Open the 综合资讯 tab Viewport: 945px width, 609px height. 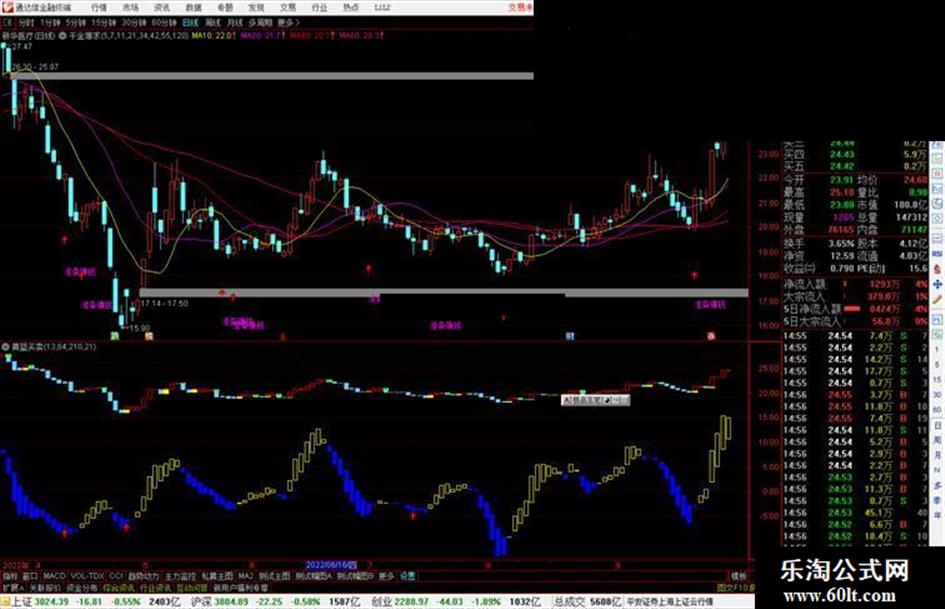click(x=119, y=587)
